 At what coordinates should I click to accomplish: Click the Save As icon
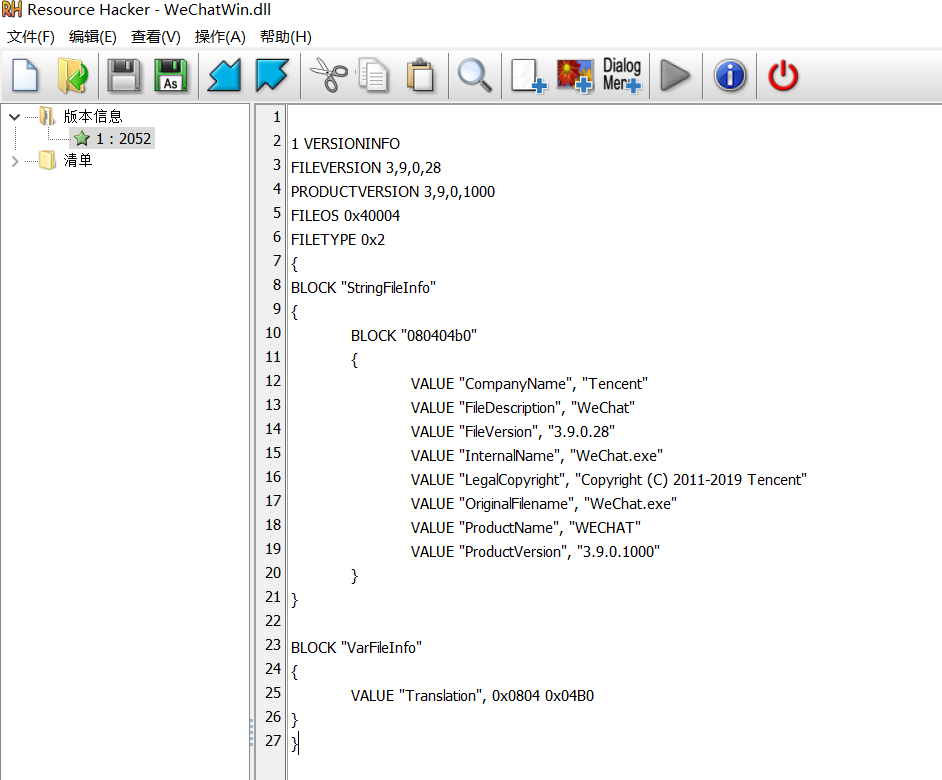pos(171,76)
